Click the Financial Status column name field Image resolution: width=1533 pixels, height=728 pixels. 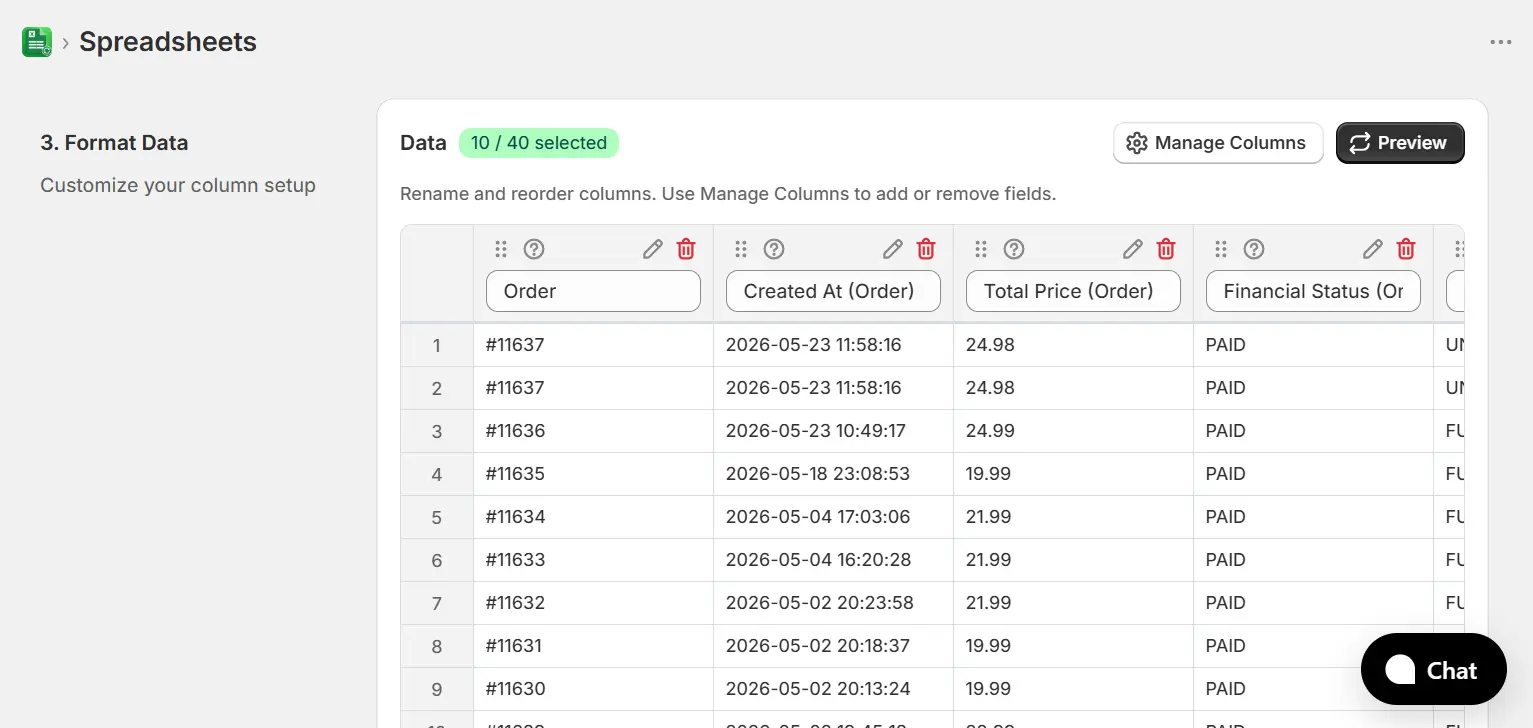[1313, 291]
